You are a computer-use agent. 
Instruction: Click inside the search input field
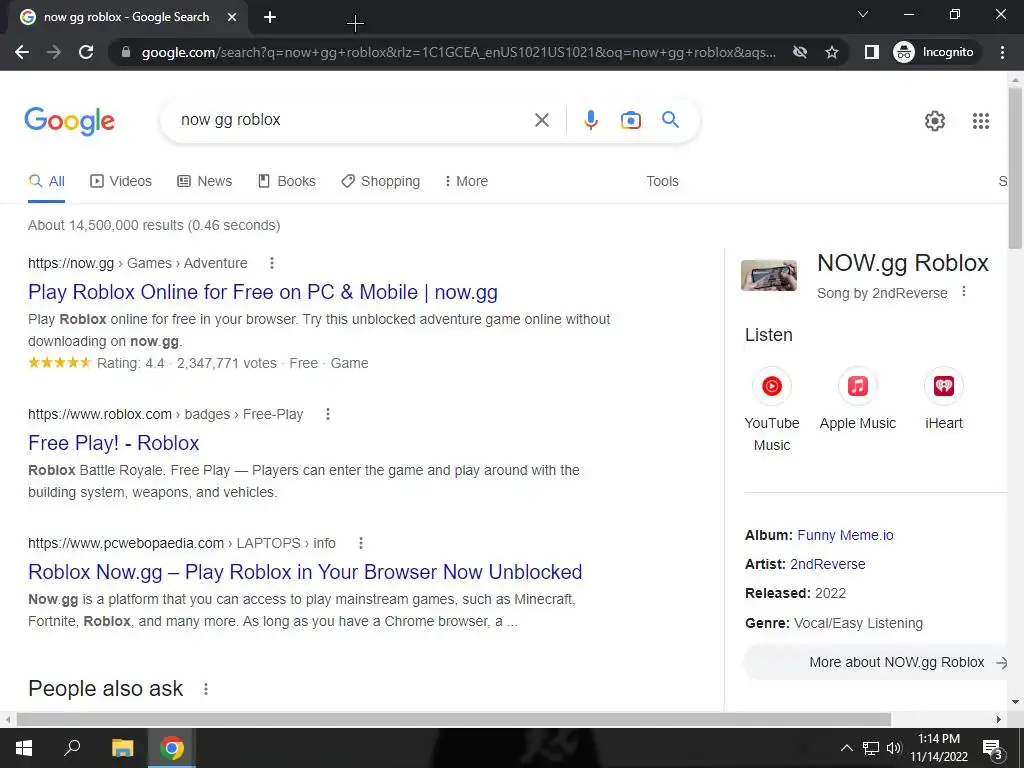point(353,120)
